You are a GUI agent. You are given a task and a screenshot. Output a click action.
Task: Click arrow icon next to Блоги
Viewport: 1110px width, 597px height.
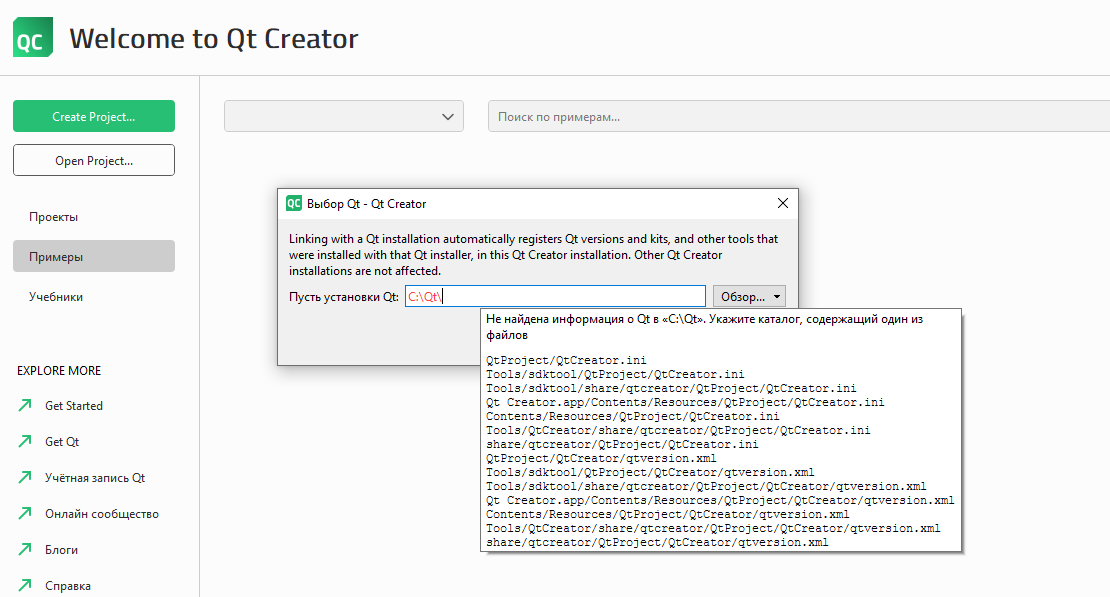point(25,549)
